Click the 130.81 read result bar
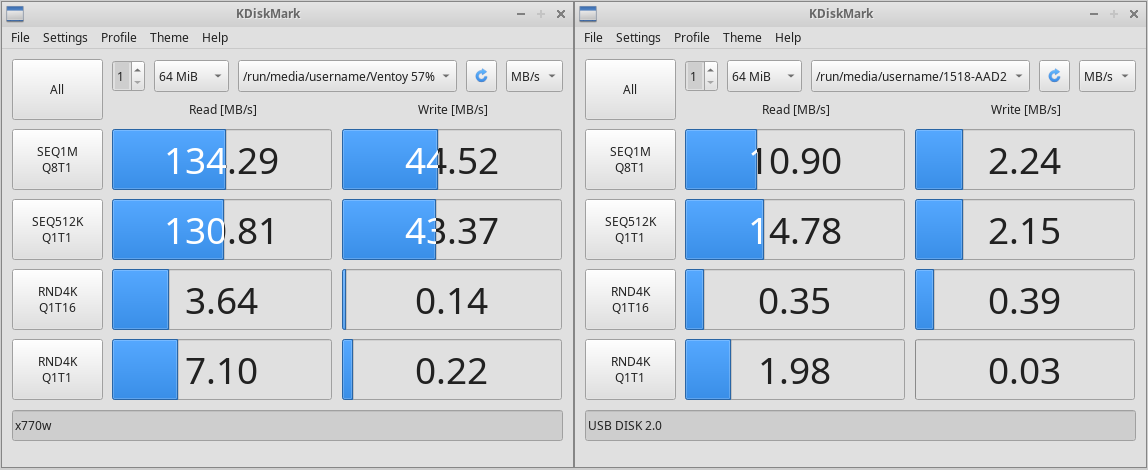 tap(222, 229)
